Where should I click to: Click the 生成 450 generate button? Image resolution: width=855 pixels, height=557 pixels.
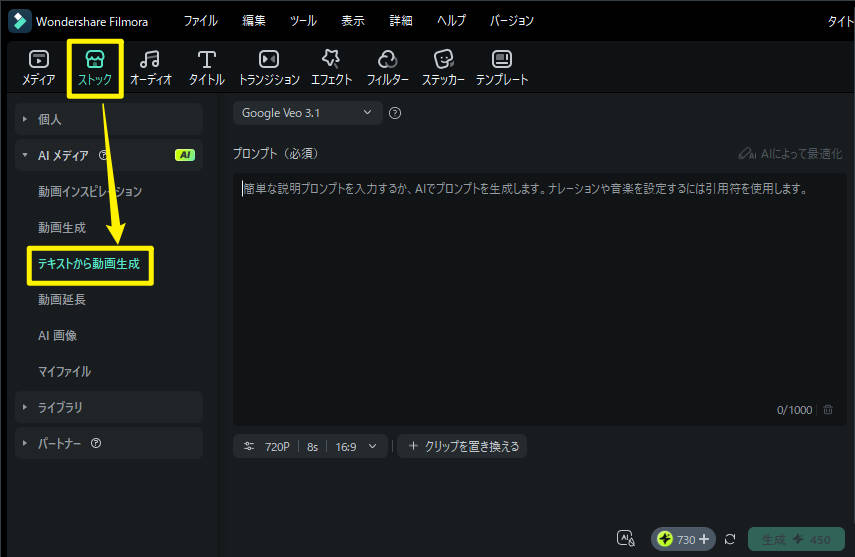(796, 540)
